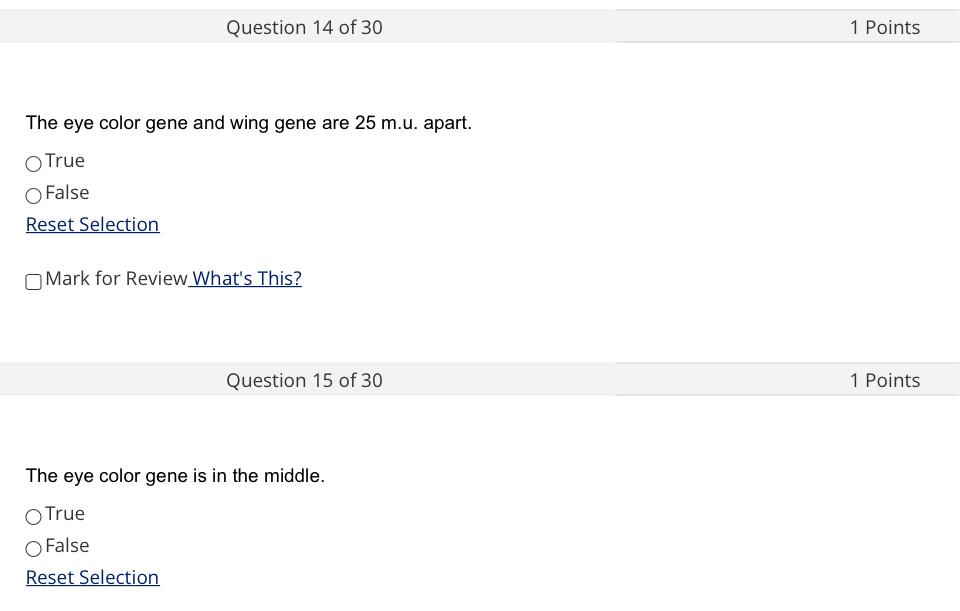Click the eye color gene statement in question 14
This screenshot has width=960, height=611.
tap(249, 122)
